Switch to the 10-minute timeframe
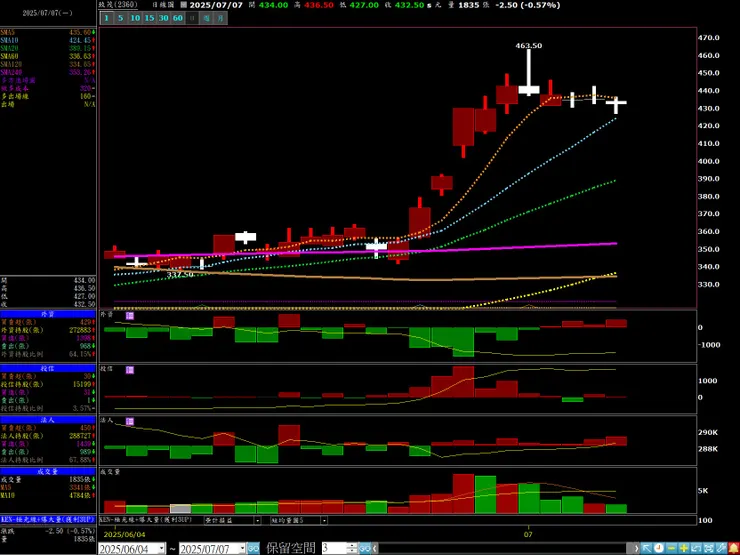This screenshot has height=555, width=740. [x=135, y=18]
